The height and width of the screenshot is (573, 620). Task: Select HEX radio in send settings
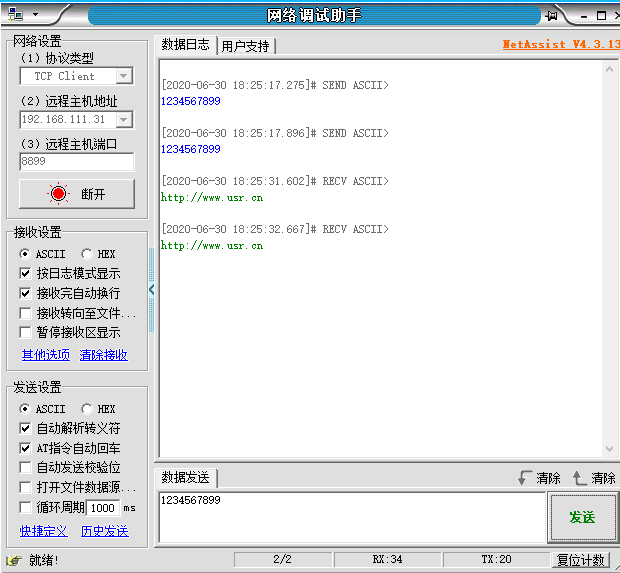point(87,409)
